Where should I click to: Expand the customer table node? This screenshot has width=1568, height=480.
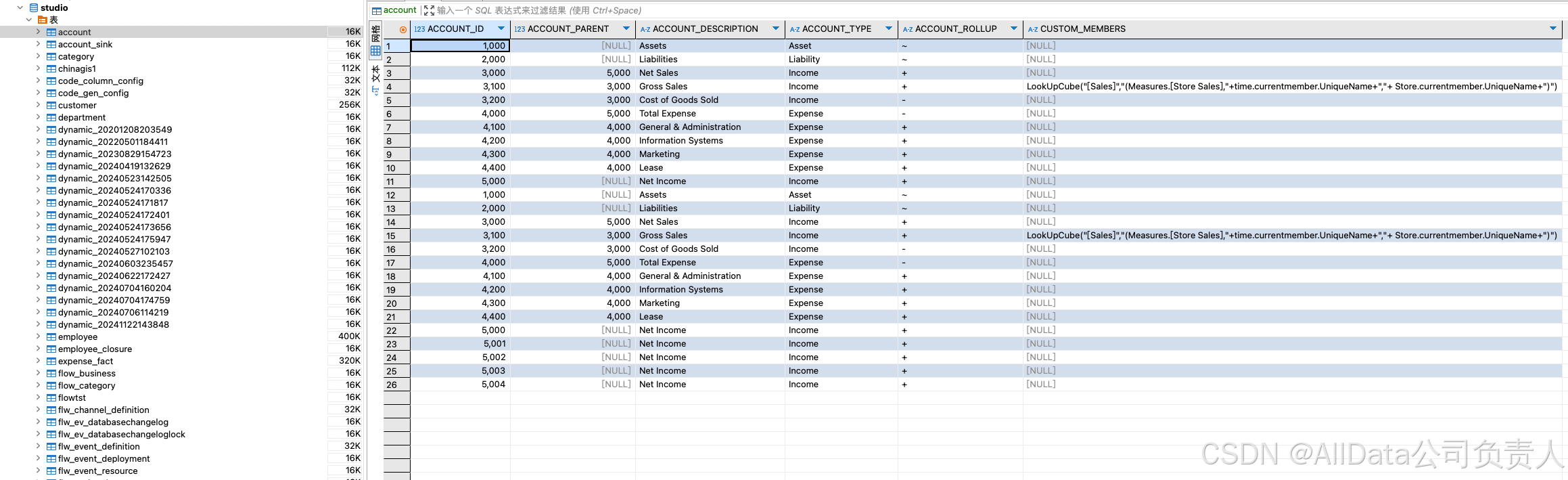click(39, 105)
